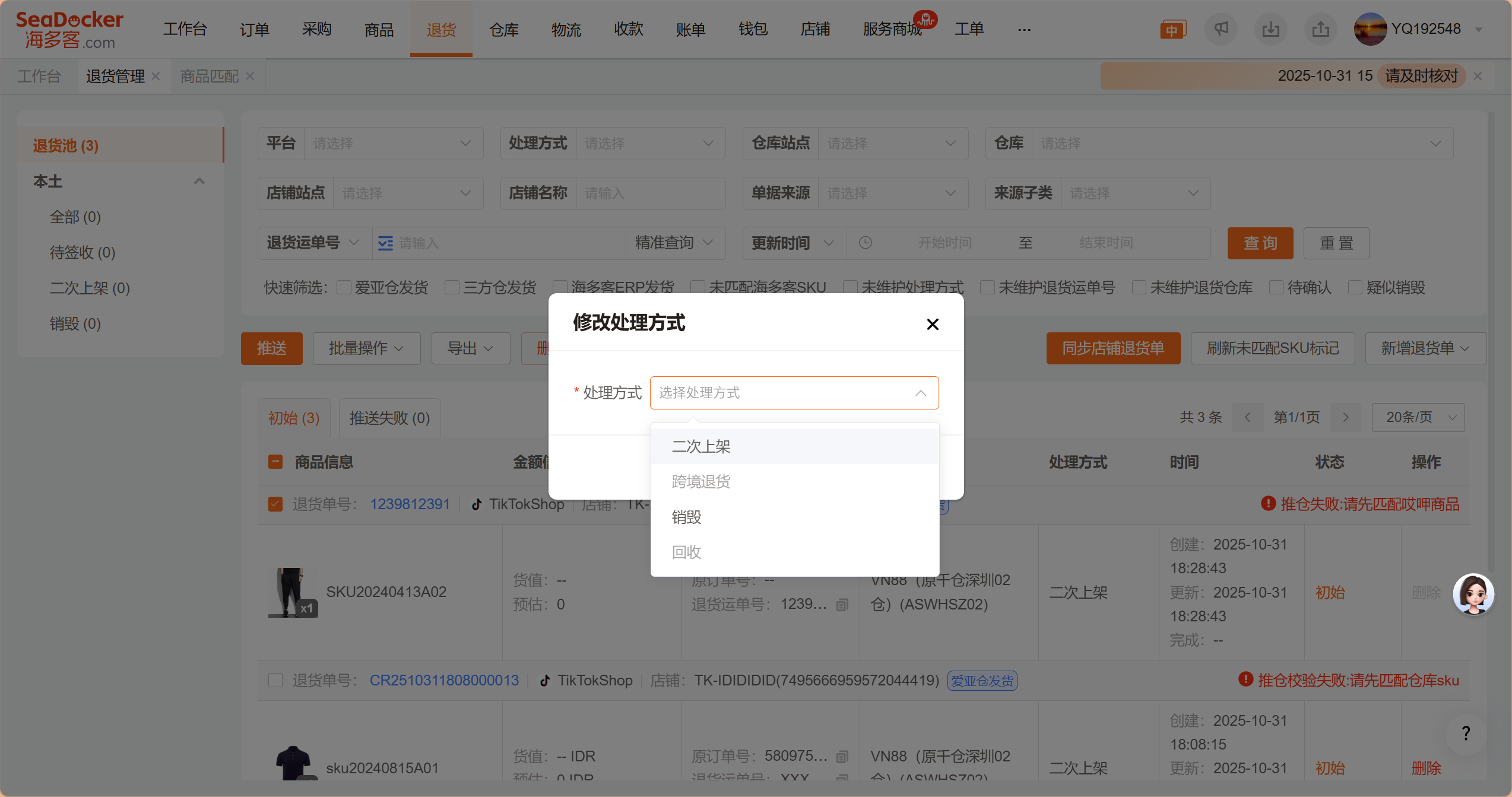This screenshot has height=797, width=1512.
Task: Select 二次上架 in the dropdown list
Action: [x=701, y=446]
